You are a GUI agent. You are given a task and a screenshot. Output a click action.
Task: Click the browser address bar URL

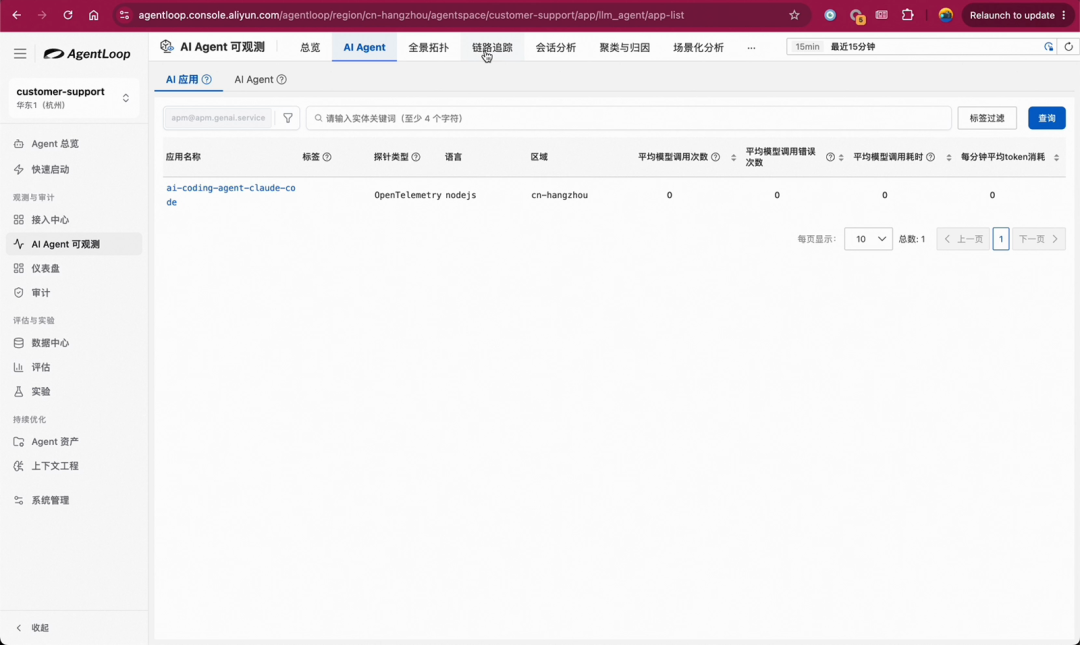coord(411,15)
